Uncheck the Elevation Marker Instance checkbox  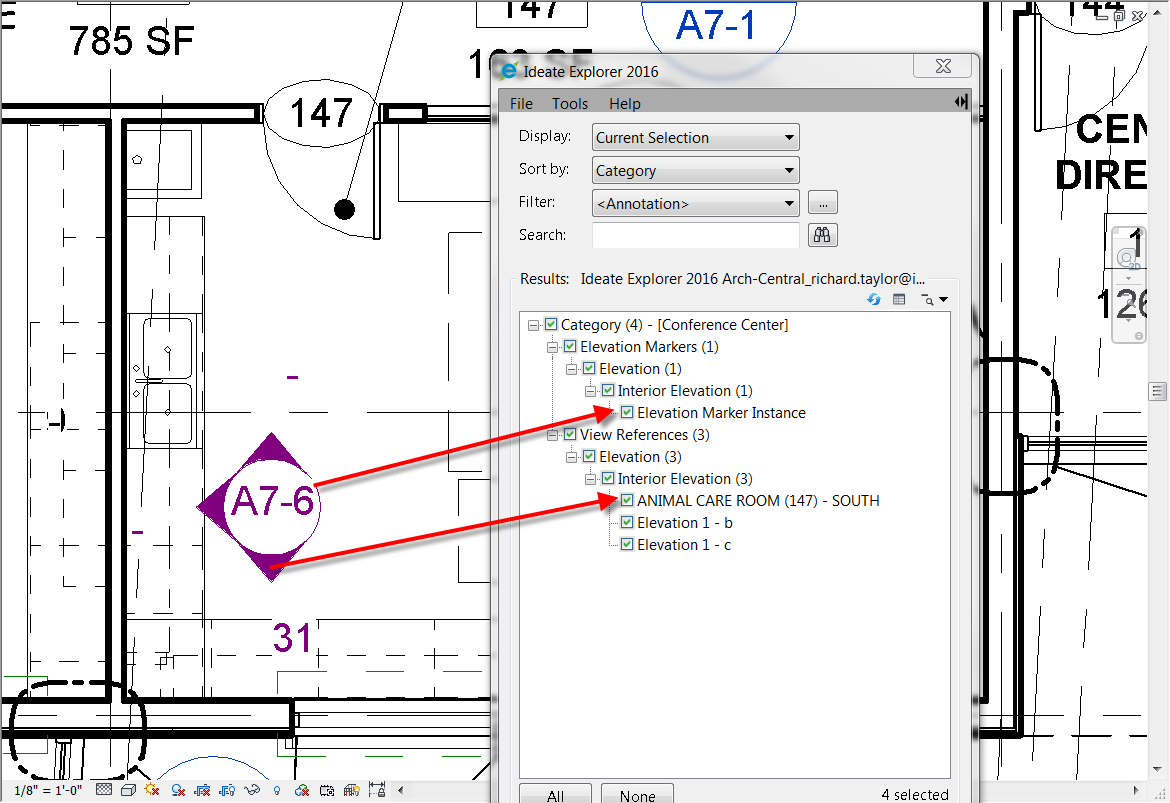[627, 413]
